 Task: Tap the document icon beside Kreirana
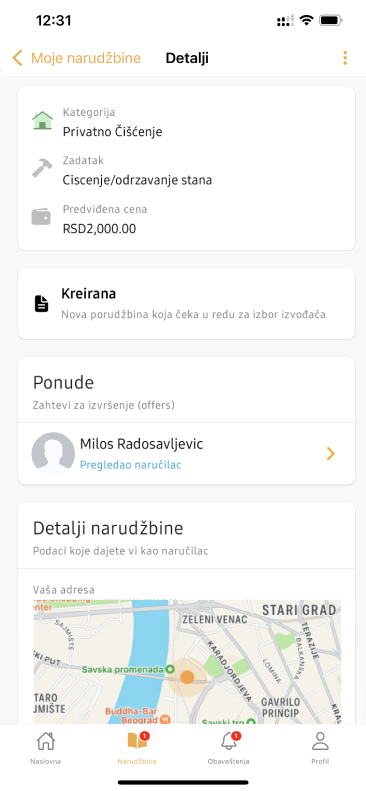(42, 304)
